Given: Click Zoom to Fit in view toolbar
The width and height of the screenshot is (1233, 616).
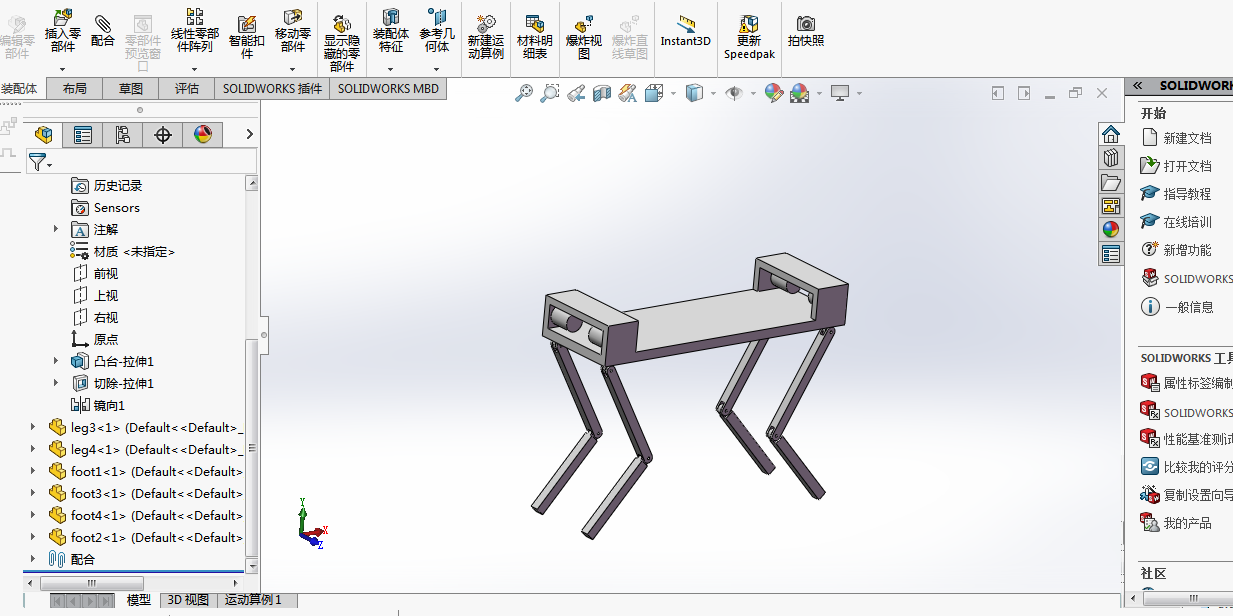Looking at the screenshot, I should (524, 93).
